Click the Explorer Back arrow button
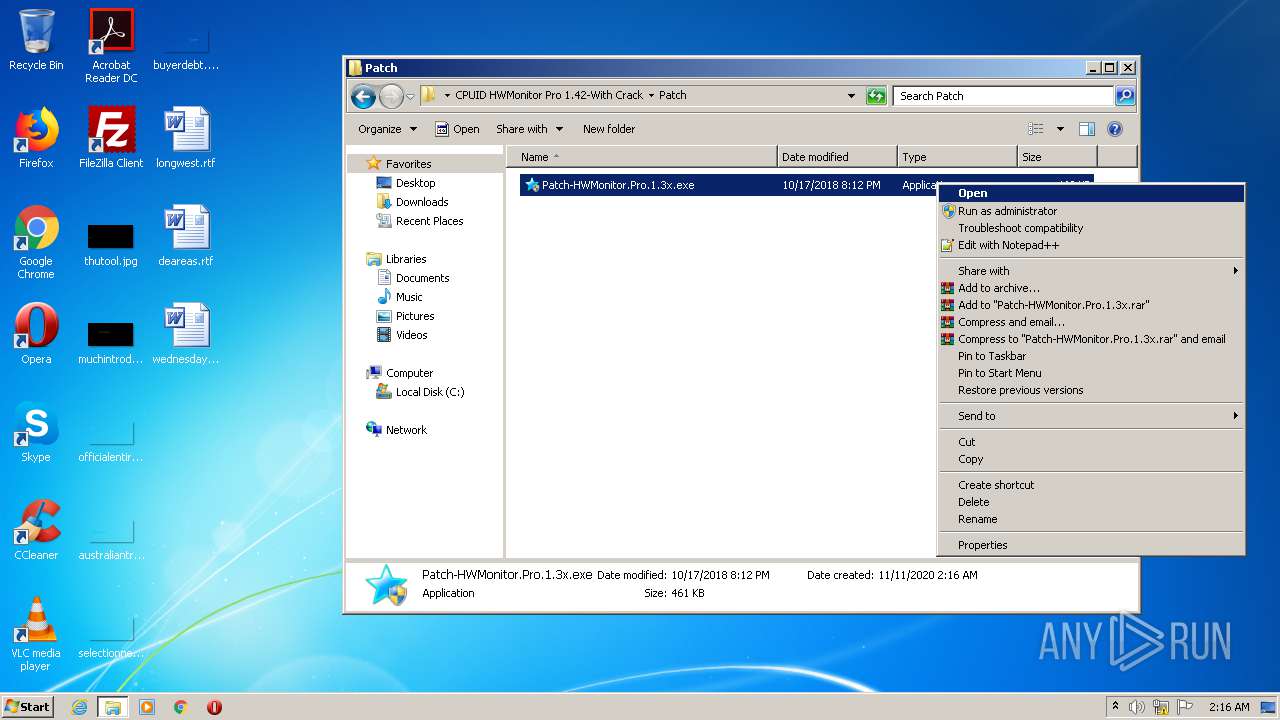 [x=363, y=96]
